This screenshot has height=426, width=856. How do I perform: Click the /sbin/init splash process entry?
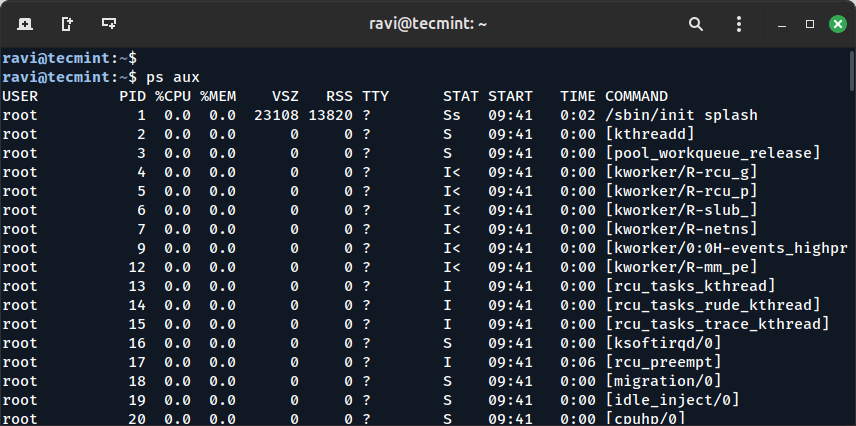pyautogui.click(x=672, y=115)
